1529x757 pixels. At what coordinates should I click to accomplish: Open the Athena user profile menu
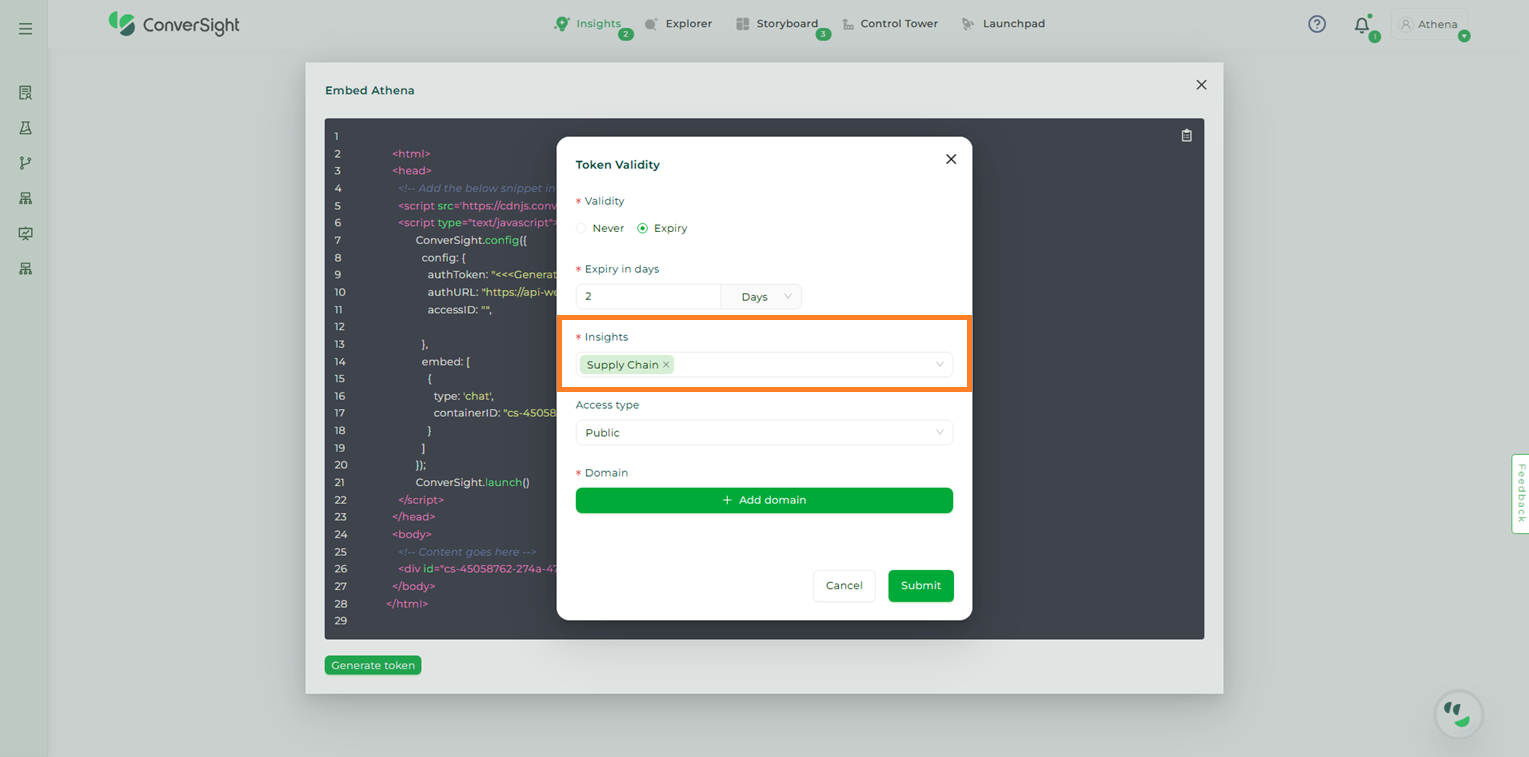tap(1429, 25)
